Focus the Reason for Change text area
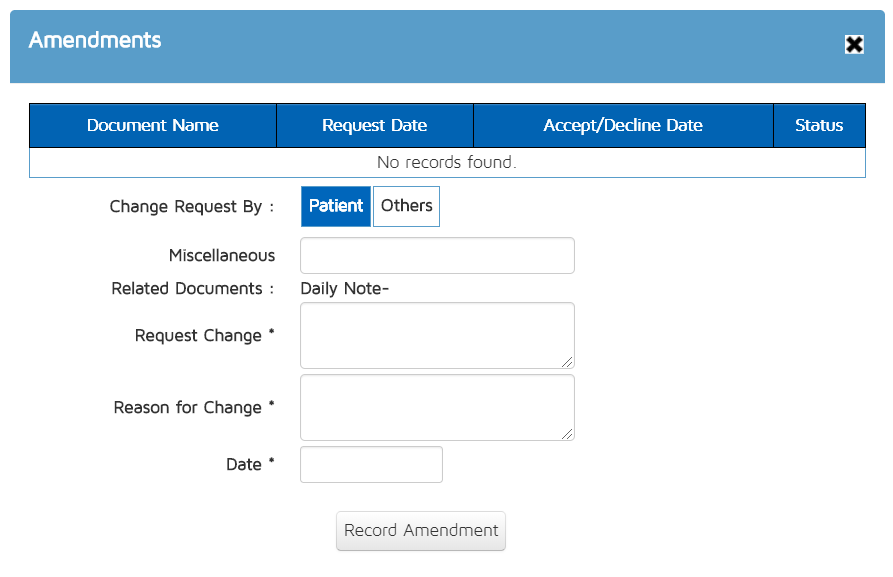The width and height of the screenshot is (893, 577). (437, 407)
